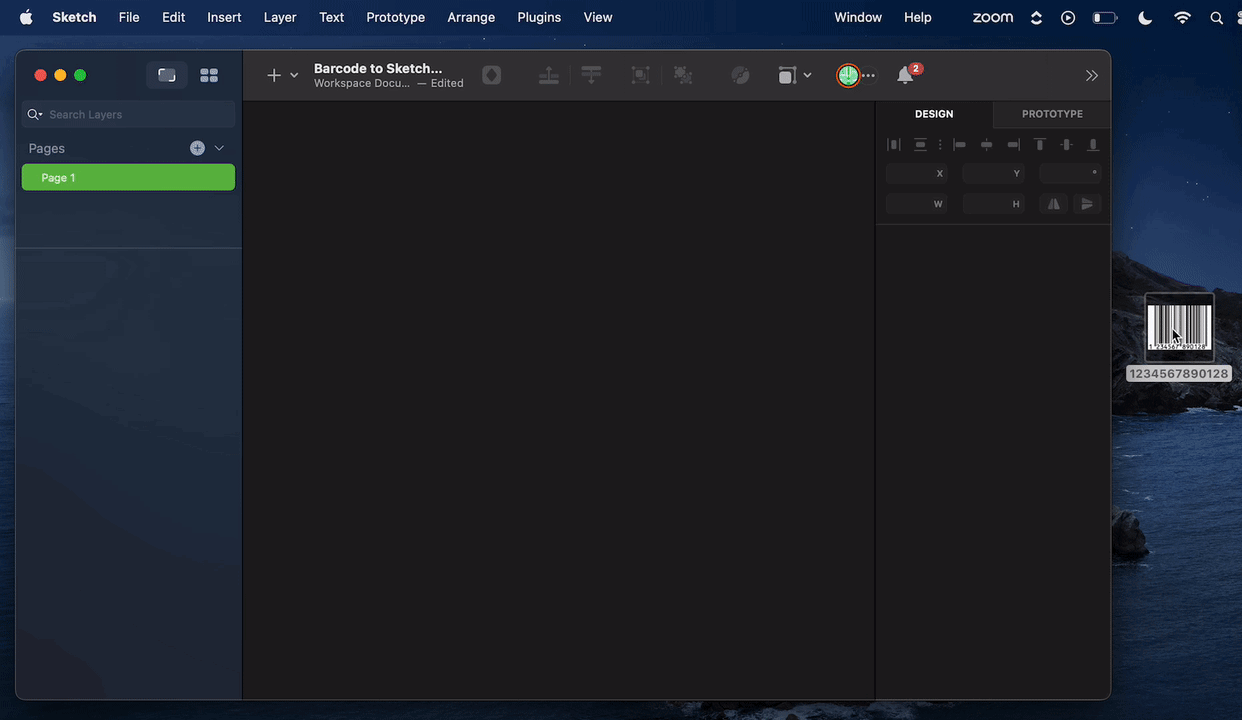
Task: Open the Plugins menu
Action: pos(539,17)
